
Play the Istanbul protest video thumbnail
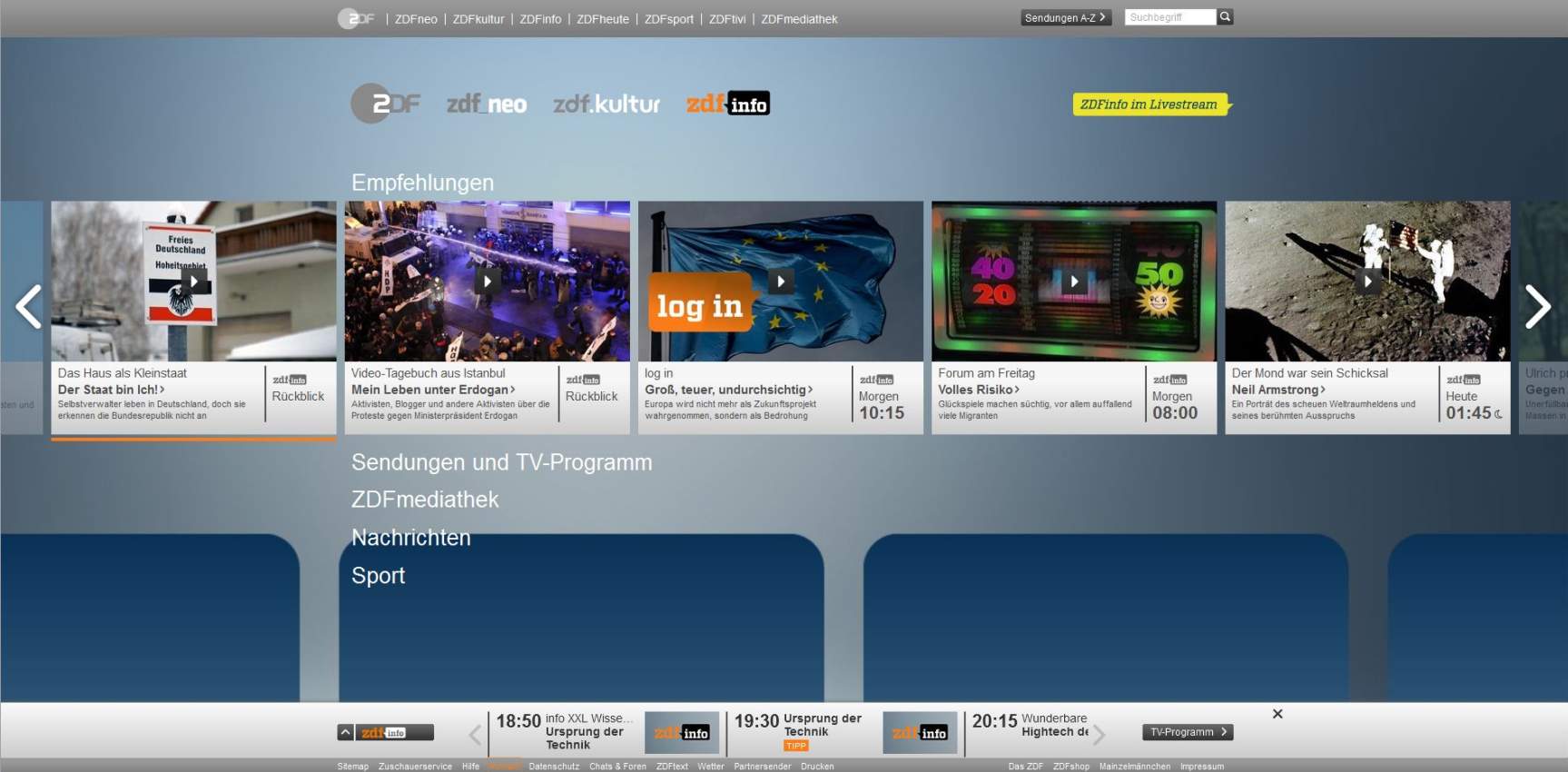[x=488, y=282]
